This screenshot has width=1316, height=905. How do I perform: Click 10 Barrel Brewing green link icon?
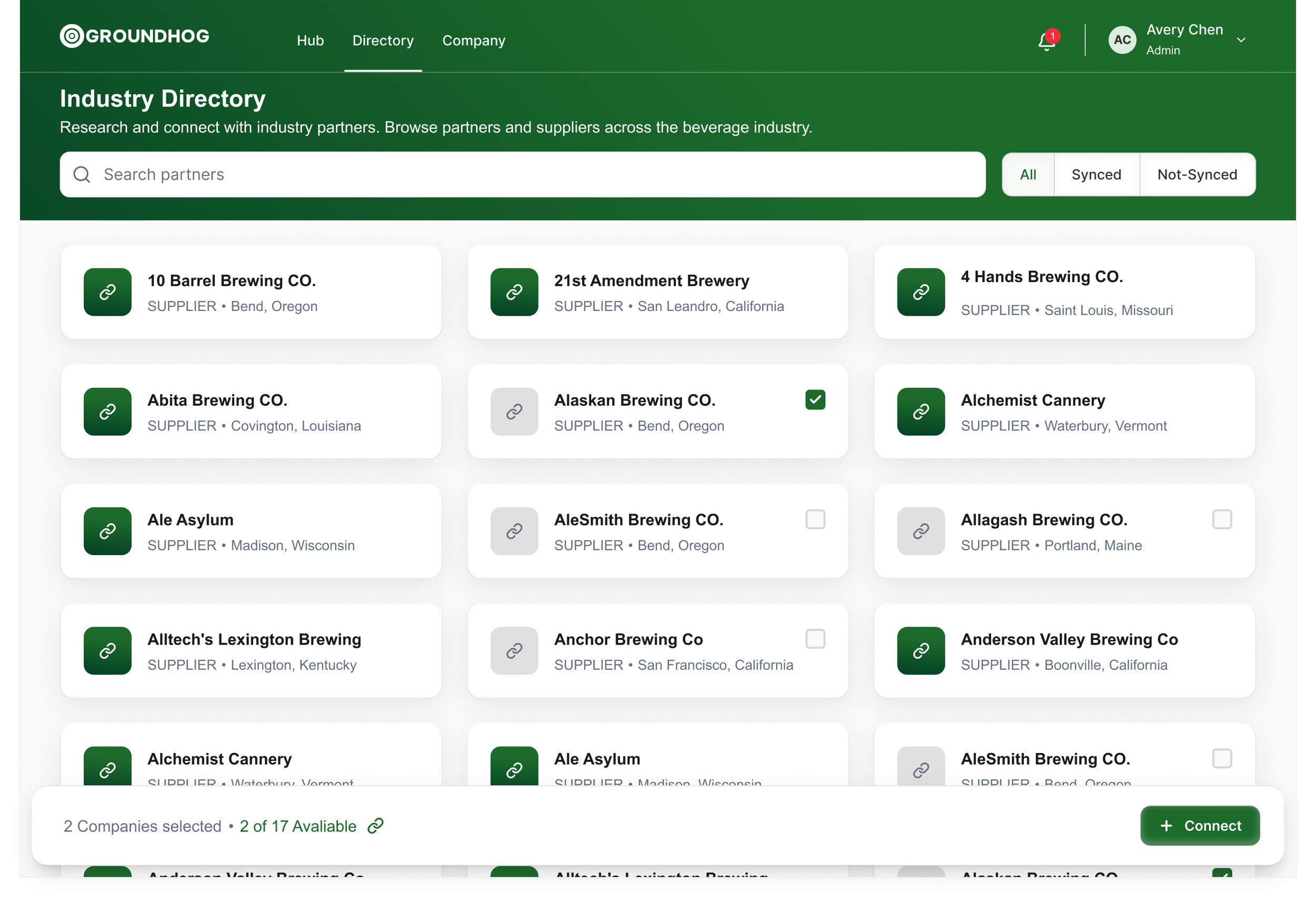tap(108, 292)
